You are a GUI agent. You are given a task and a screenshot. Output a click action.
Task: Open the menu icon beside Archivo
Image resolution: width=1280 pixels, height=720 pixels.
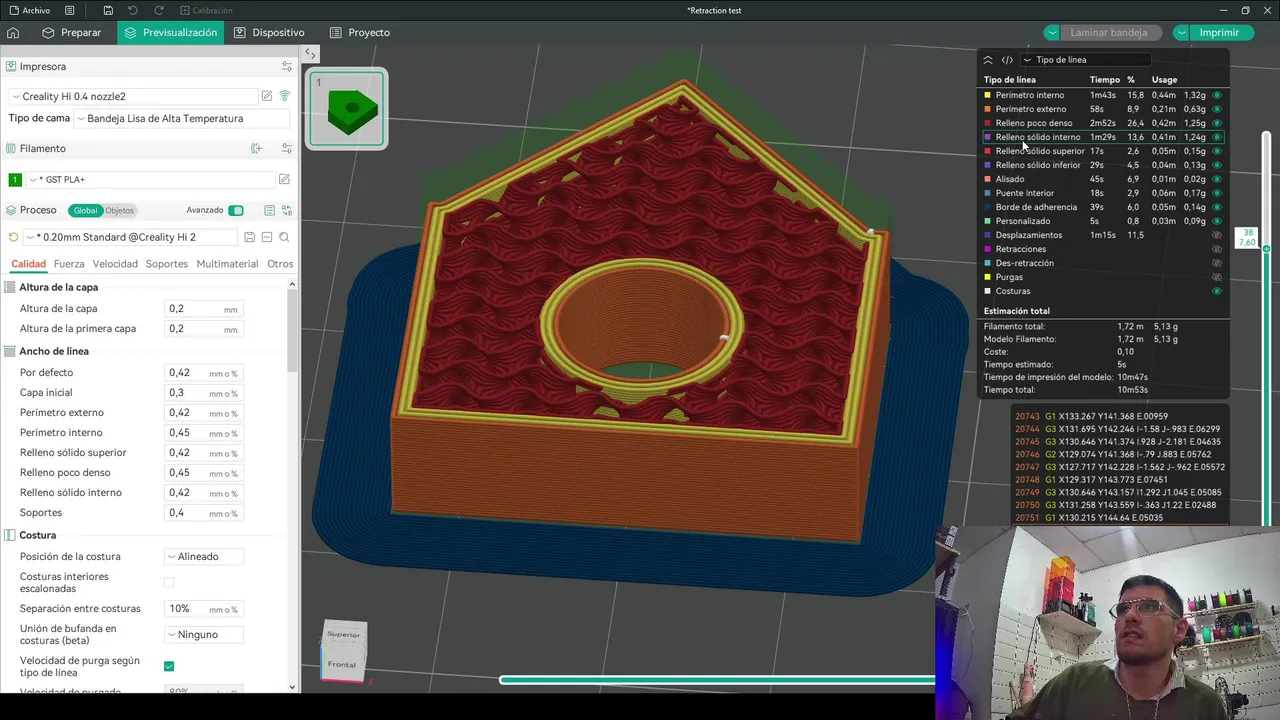pos(69,10)
